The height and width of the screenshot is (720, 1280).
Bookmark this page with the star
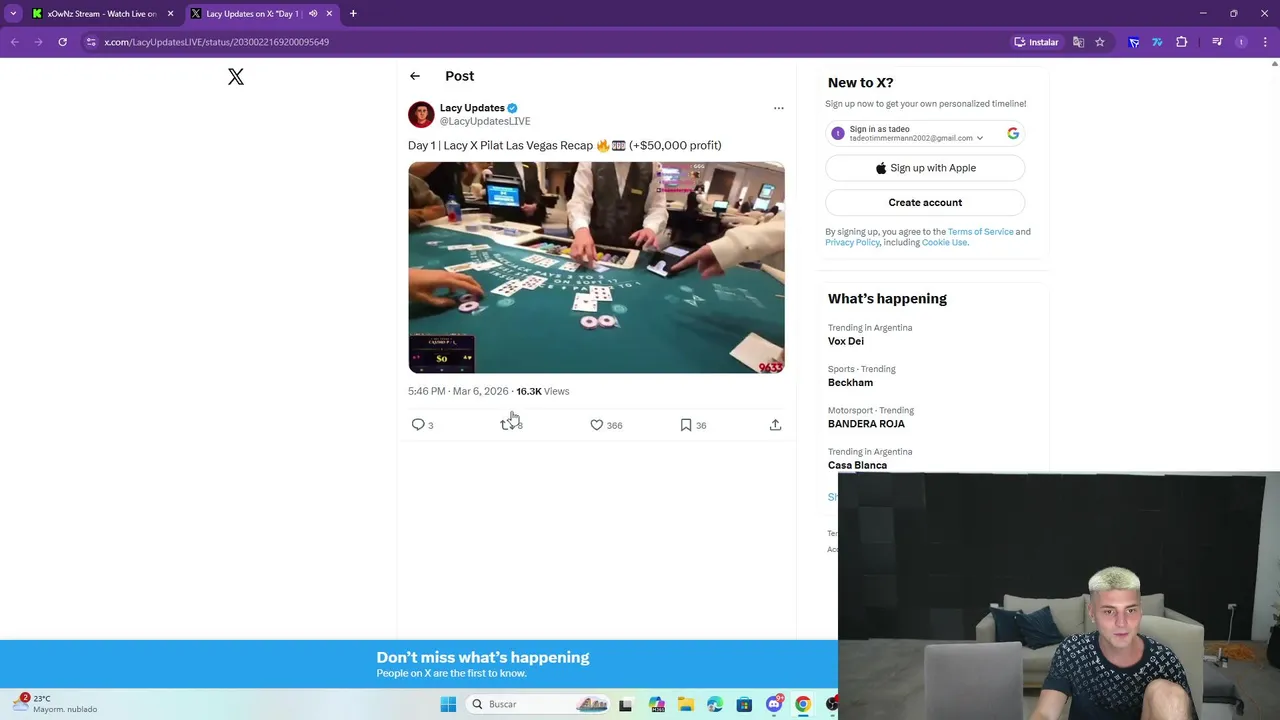[x=1100, y=42]
